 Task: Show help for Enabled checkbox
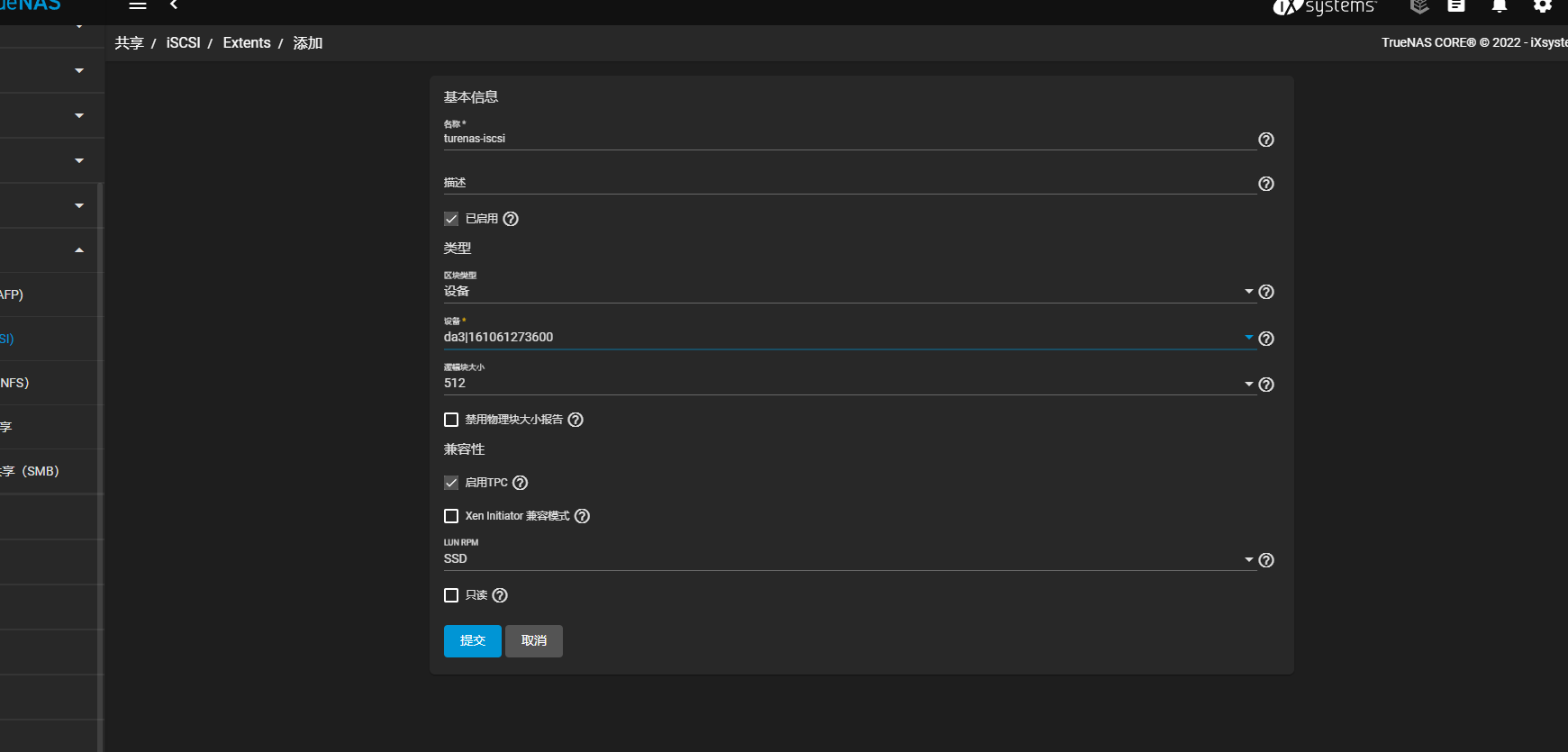point(511,219)
